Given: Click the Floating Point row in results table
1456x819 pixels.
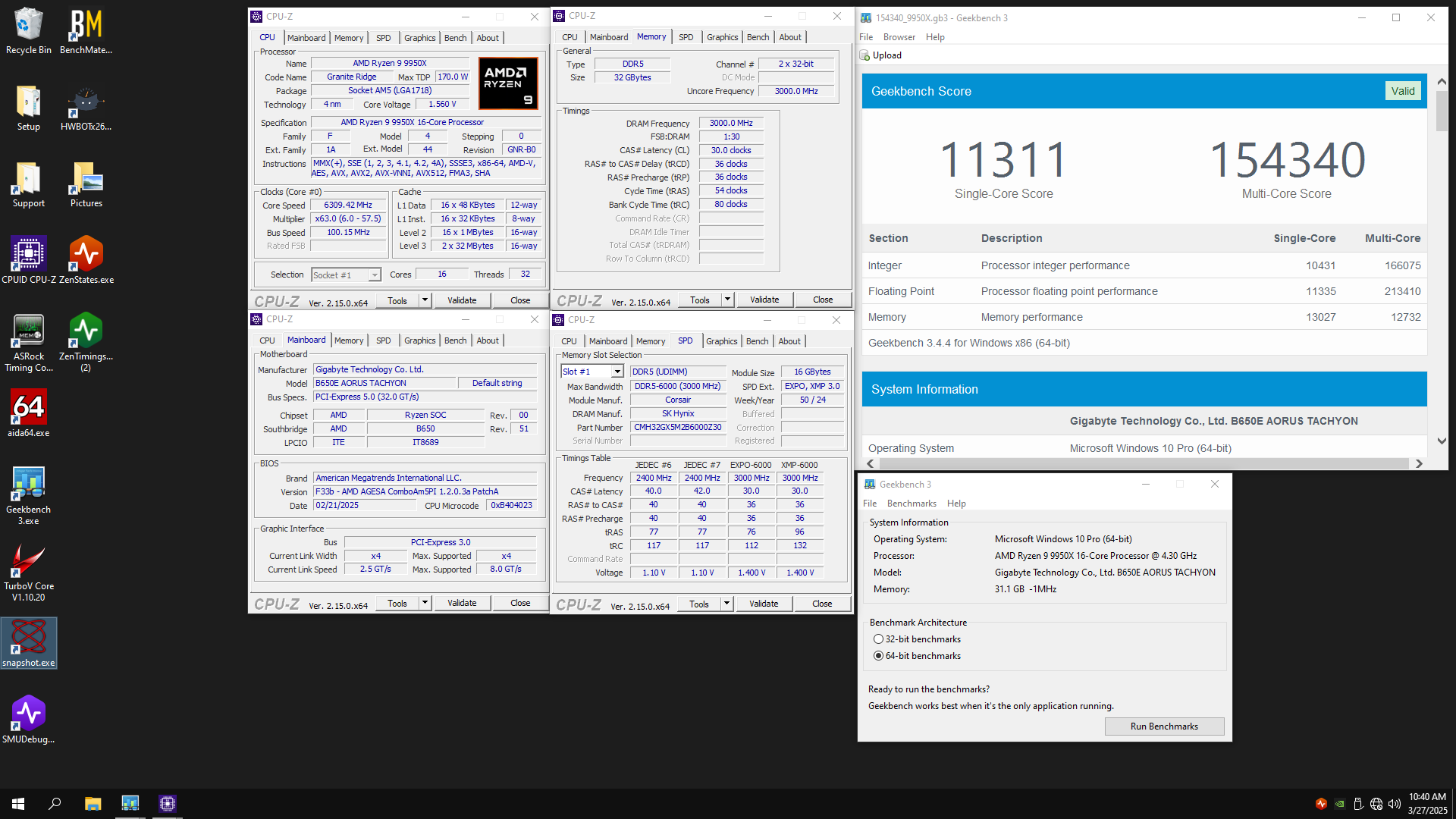Looking at the screenshot, I should click(1144, 291).
